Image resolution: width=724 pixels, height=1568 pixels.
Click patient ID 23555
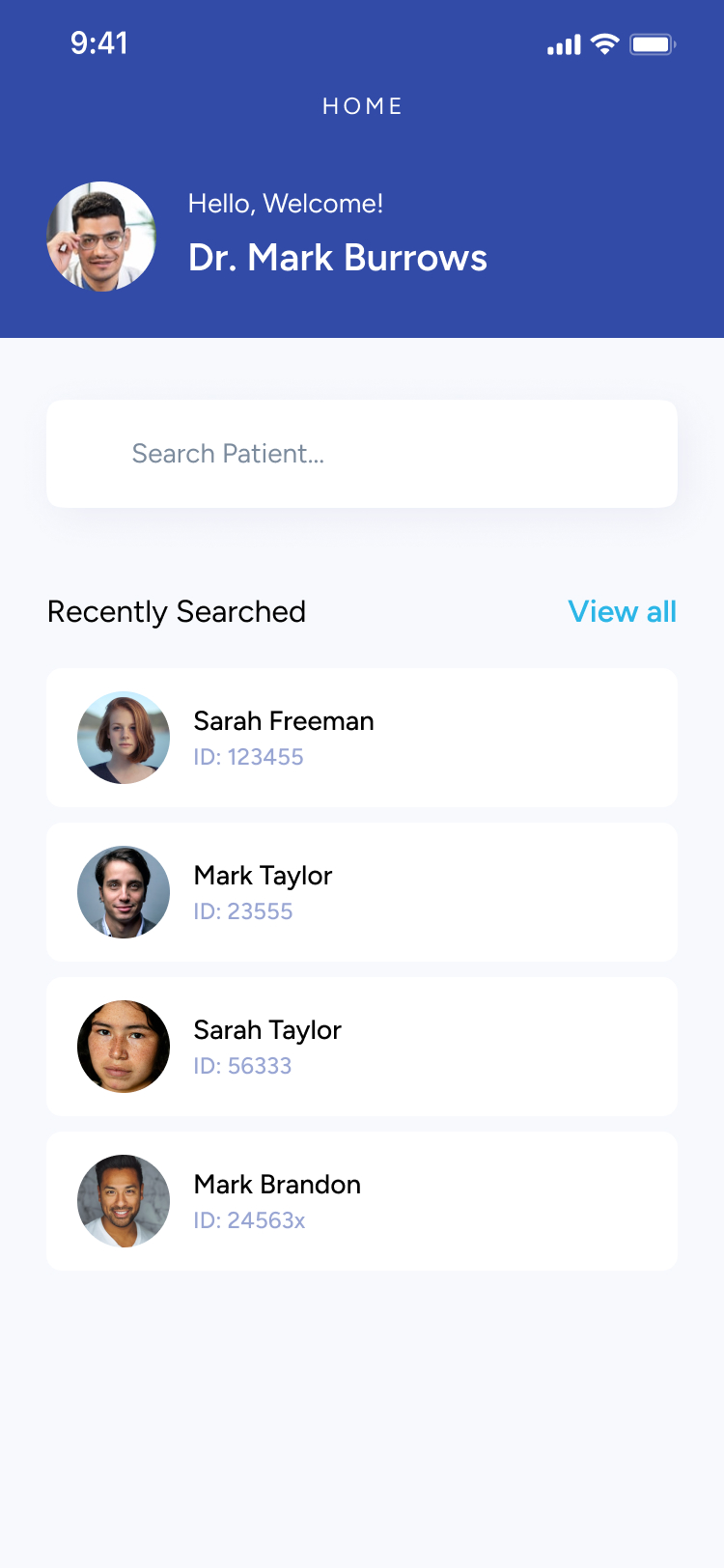243,911
